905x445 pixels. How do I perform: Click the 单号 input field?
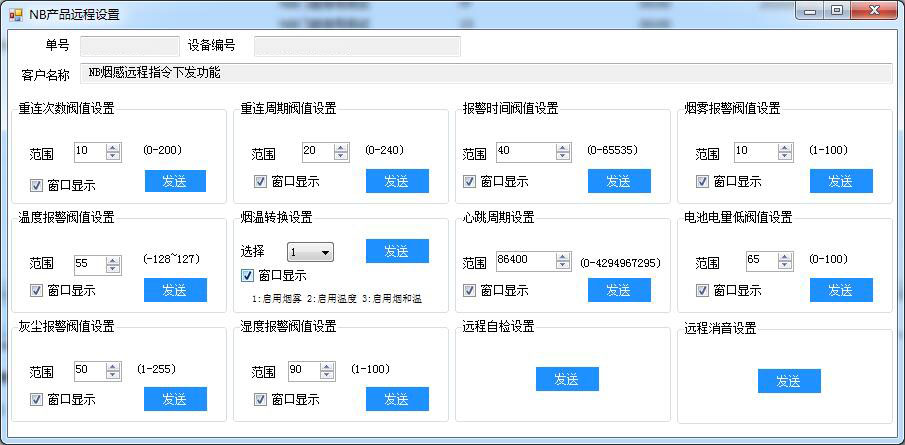[129, 46]
